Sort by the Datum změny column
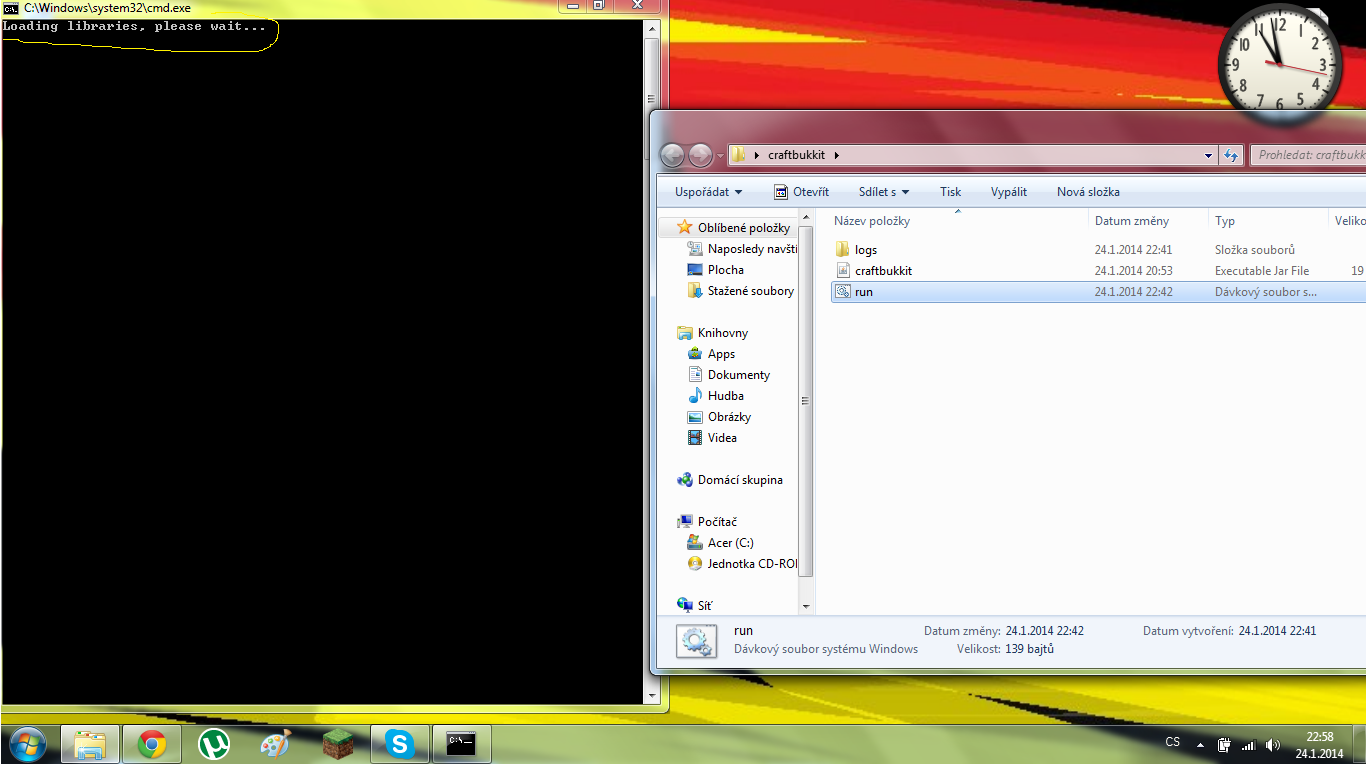This screenshot has height=768, width=1366. pos(1131,221)
